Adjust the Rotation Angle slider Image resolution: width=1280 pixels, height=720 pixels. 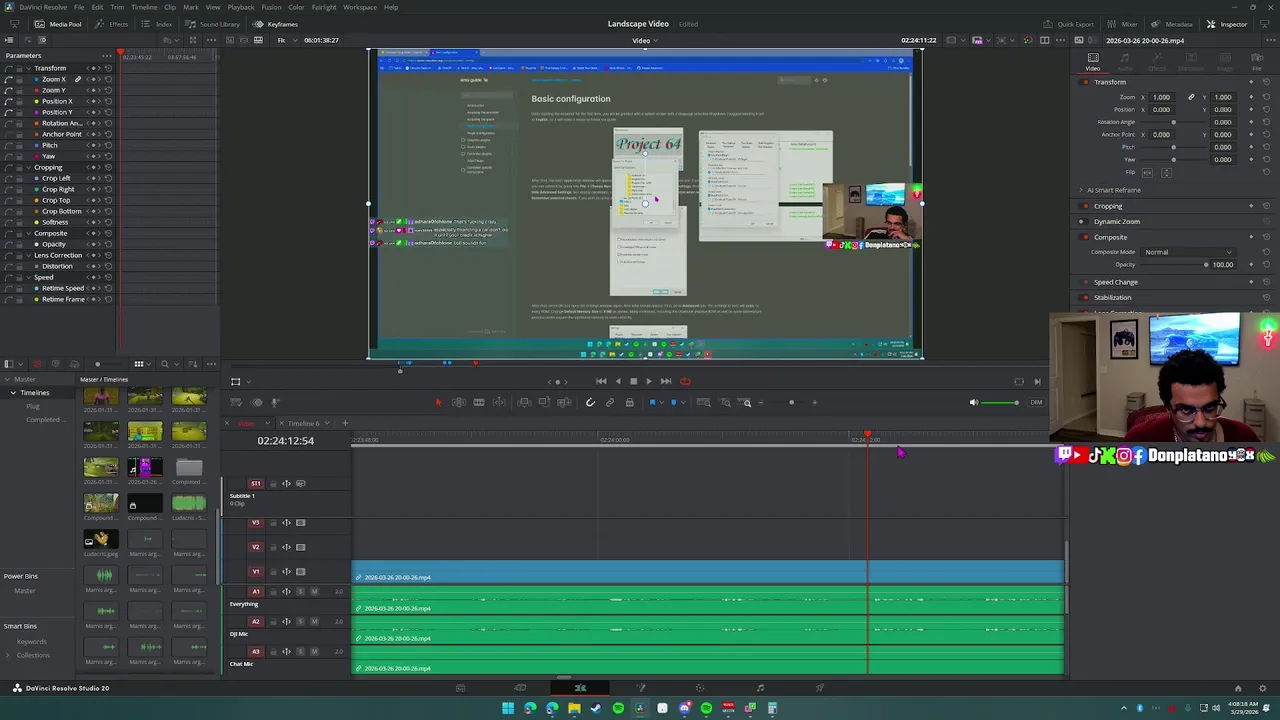pos(1173,122)
